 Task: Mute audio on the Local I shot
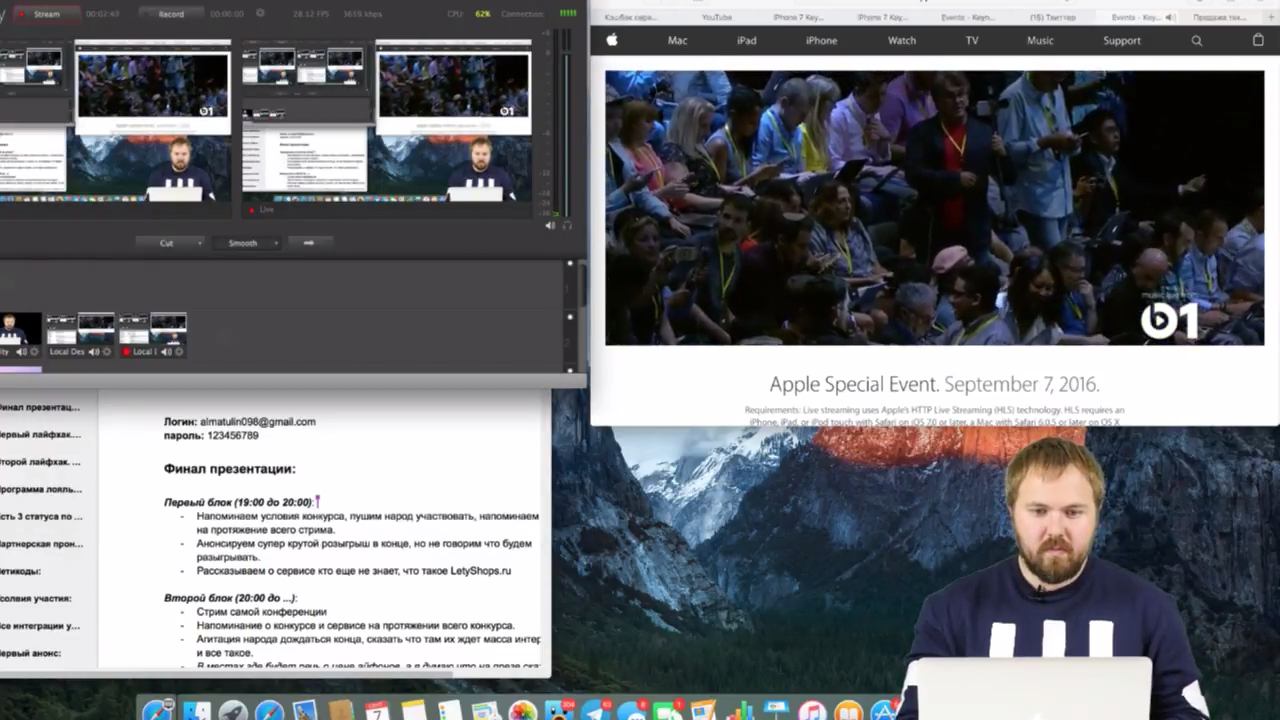pos(165,352)
